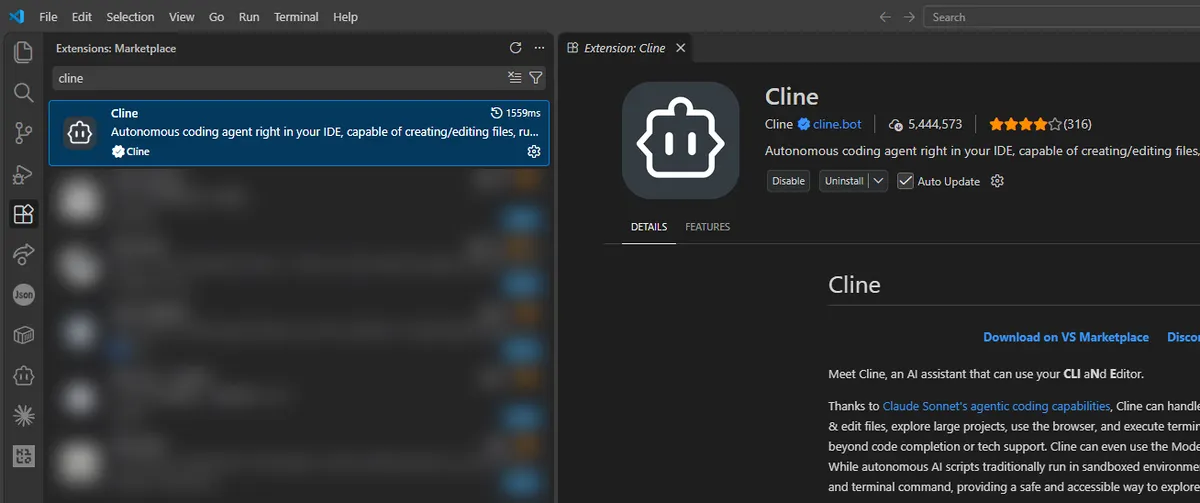The image size is (1200, 503).
Task: Click the top command center Search box
Action: click(x=1061, y=17)
